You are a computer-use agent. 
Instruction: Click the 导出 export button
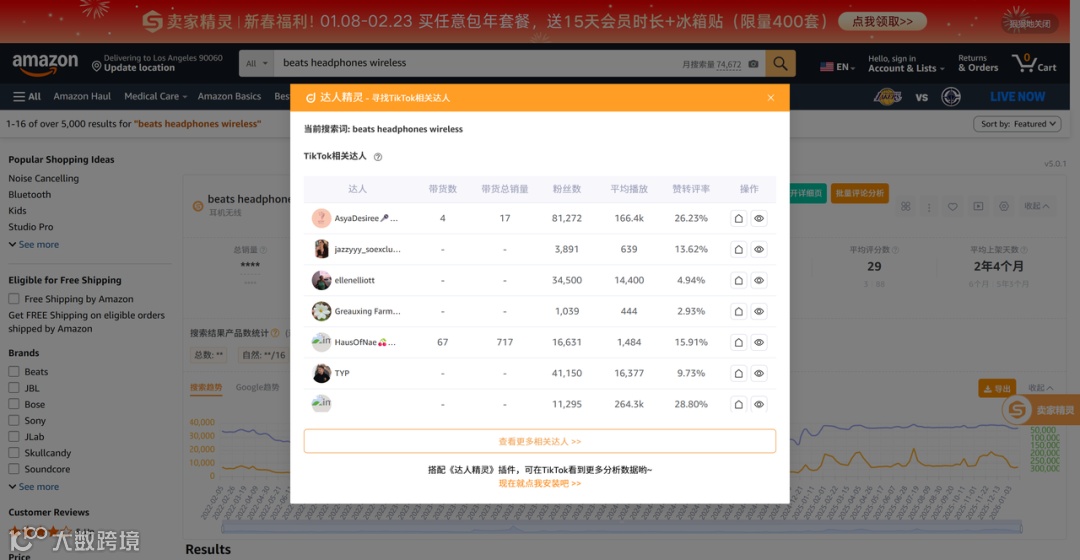(997, 388)
